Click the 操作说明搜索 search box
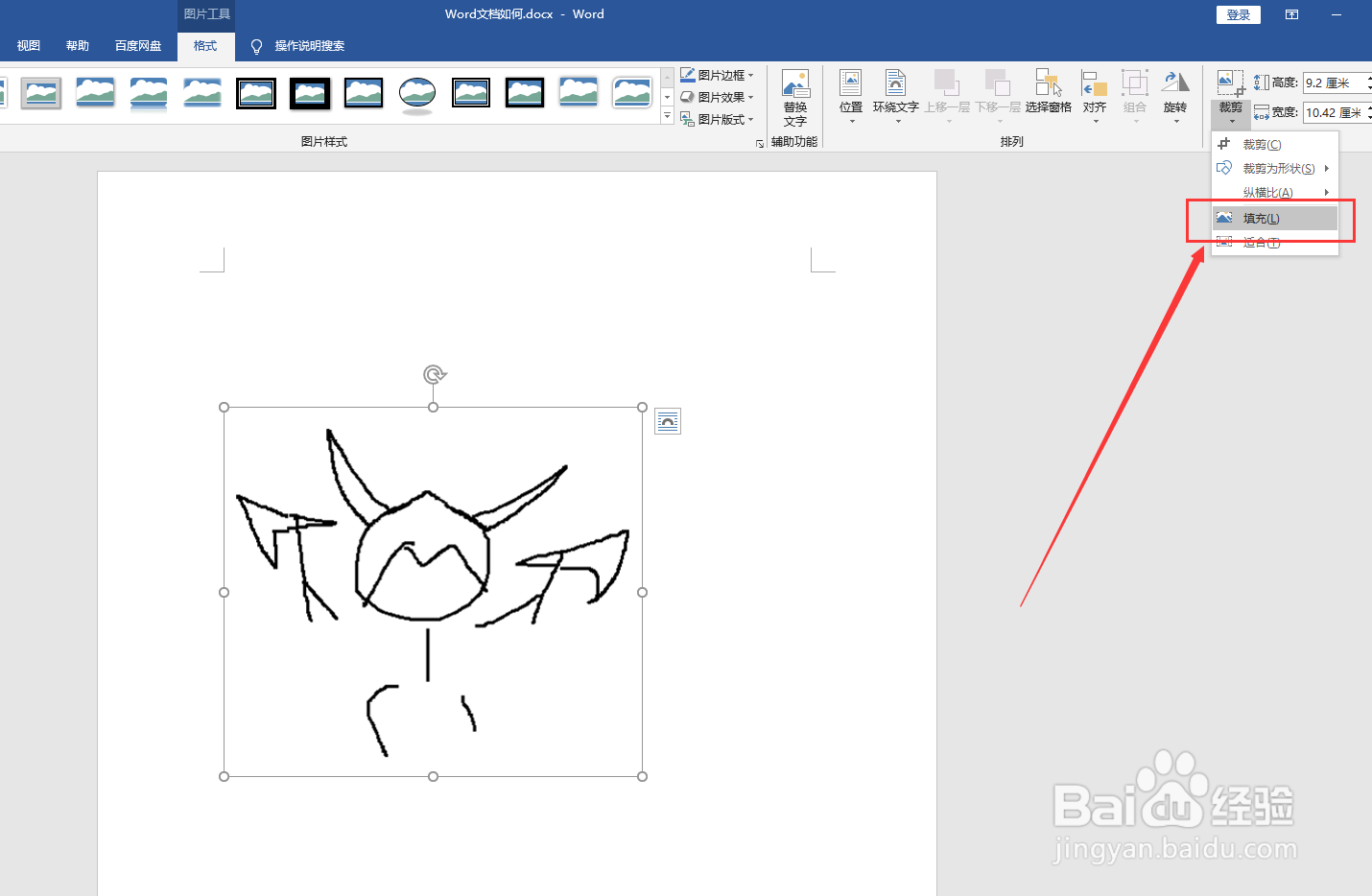This screenshot has width=1372, height=896. click(x=309, y=46)
